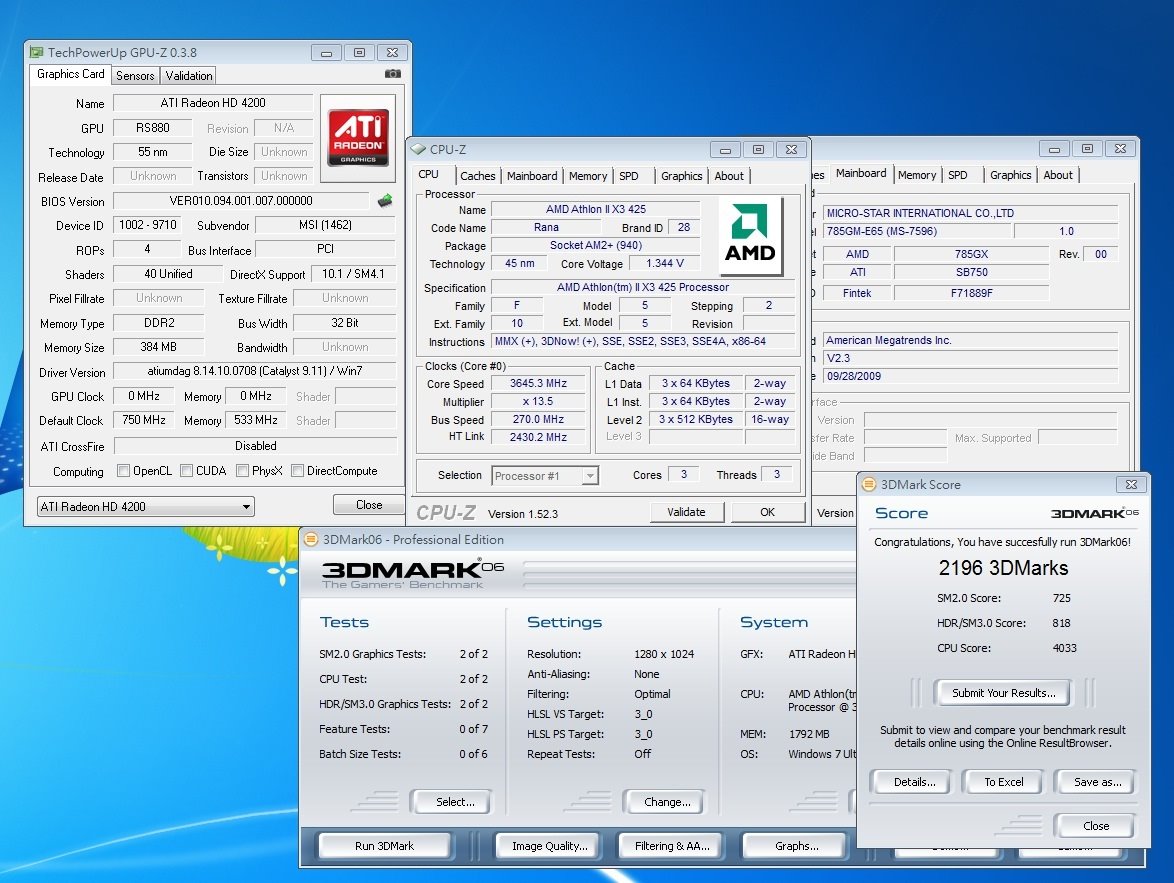Click the Graphs button in 3DMark06
1174x883 pixels.
coord(797,846)
